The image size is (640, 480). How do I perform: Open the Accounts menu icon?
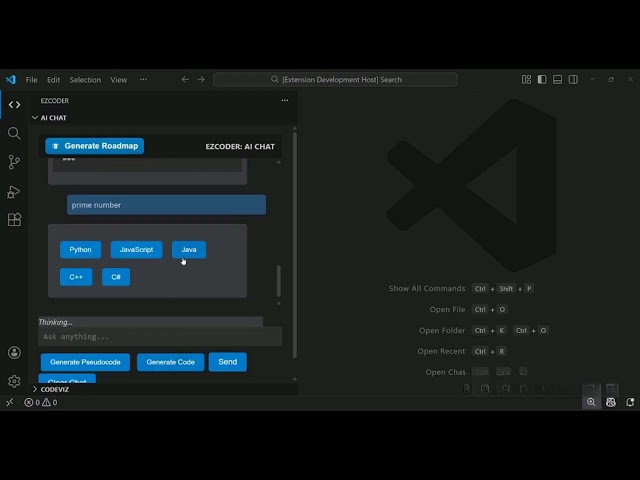[x=14, y=353]
